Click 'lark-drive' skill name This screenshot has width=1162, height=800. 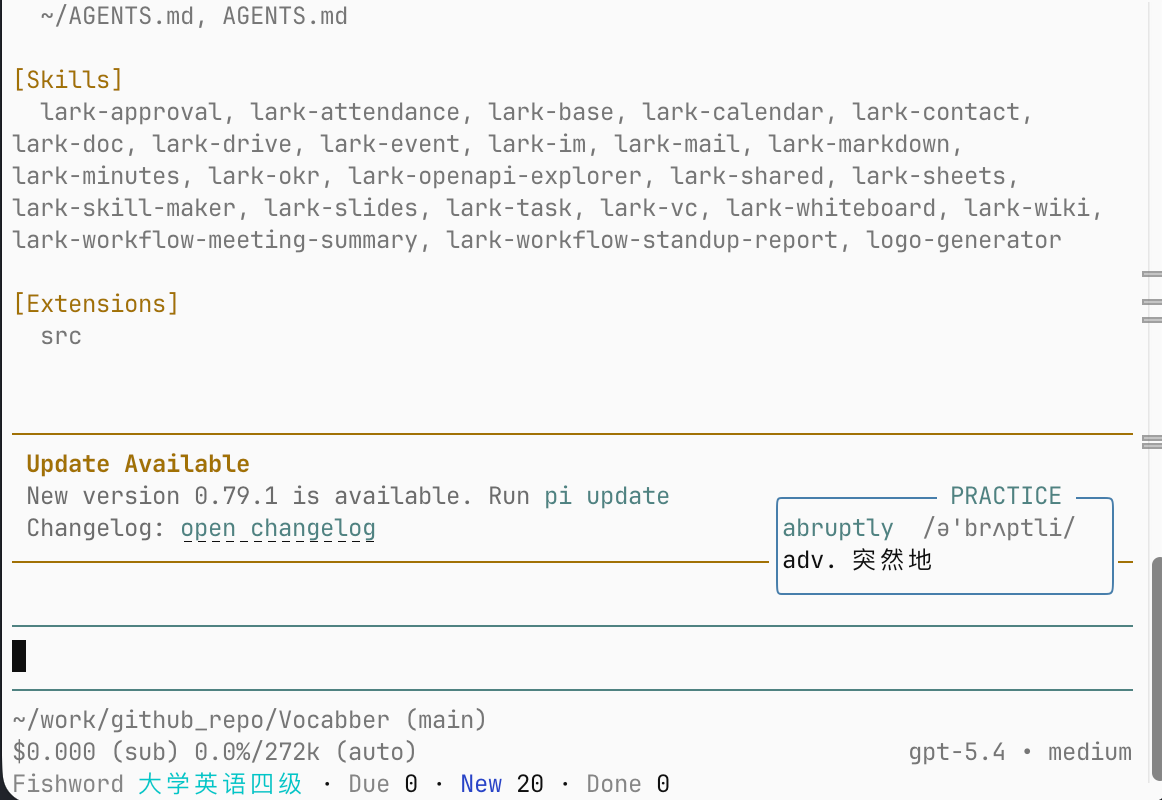click(x=222, y=144)
